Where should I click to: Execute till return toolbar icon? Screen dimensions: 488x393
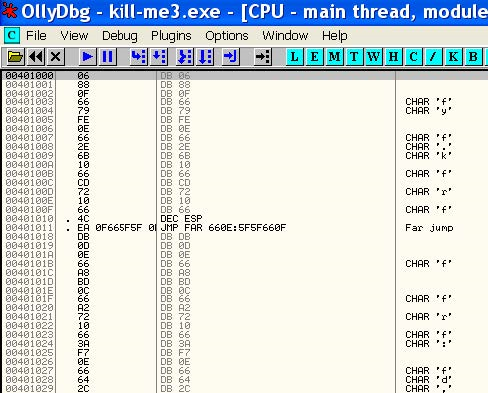click(x=230, y=57)
